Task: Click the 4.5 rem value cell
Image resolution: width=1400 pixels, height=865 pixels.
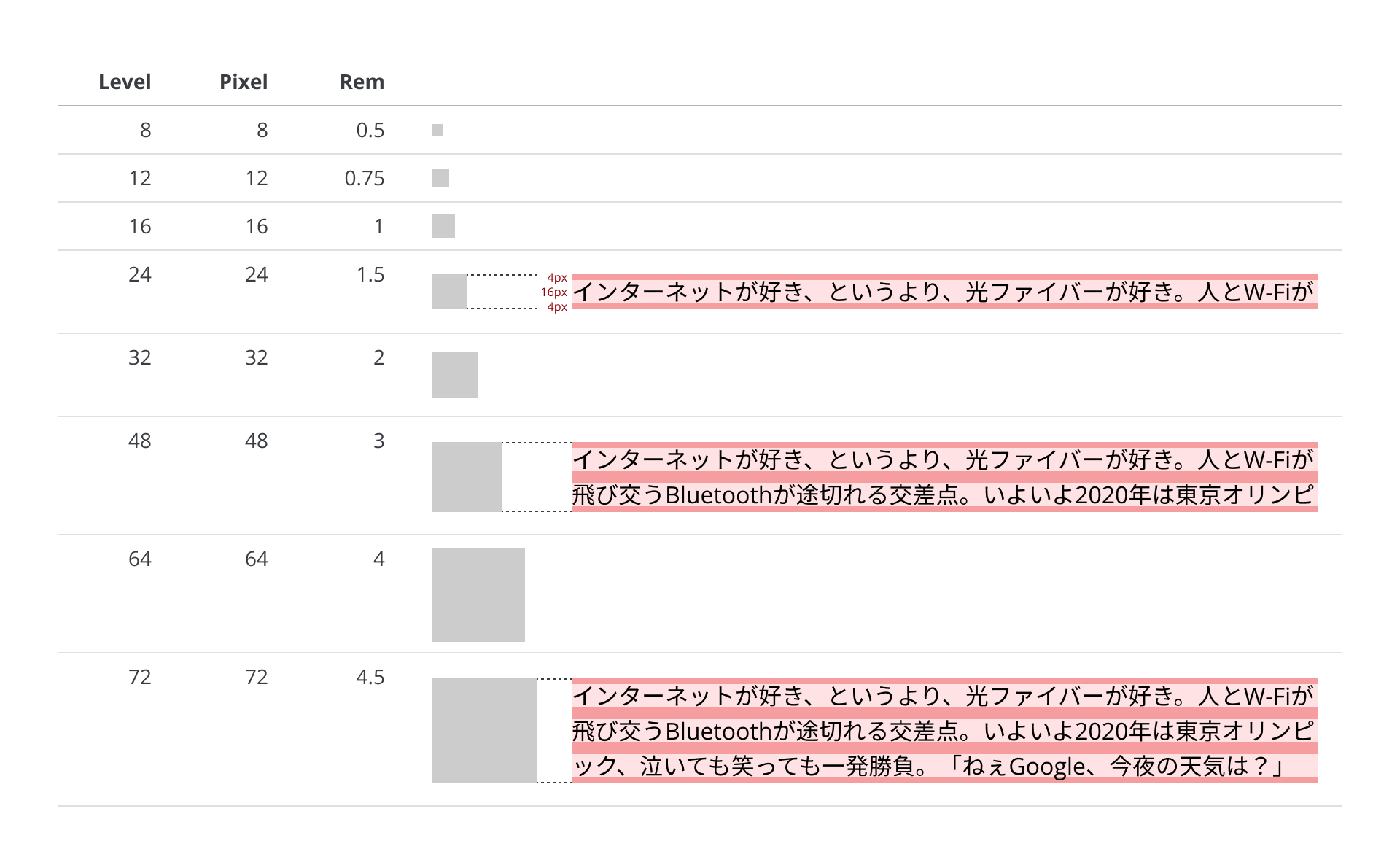Action: pos(370,677)
